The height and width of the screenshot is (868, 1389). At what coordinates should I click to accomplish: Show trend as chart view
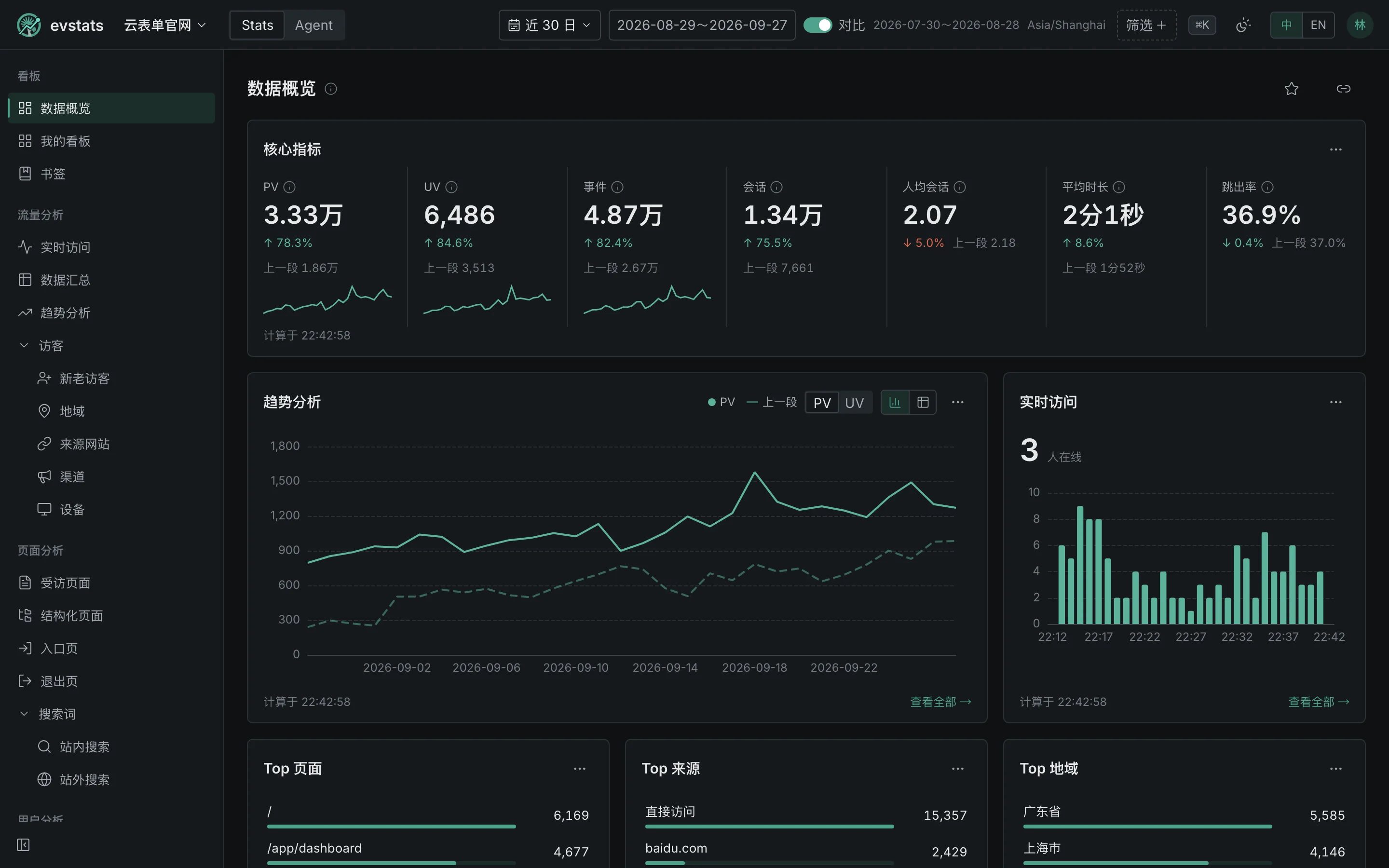coord(895,403)
